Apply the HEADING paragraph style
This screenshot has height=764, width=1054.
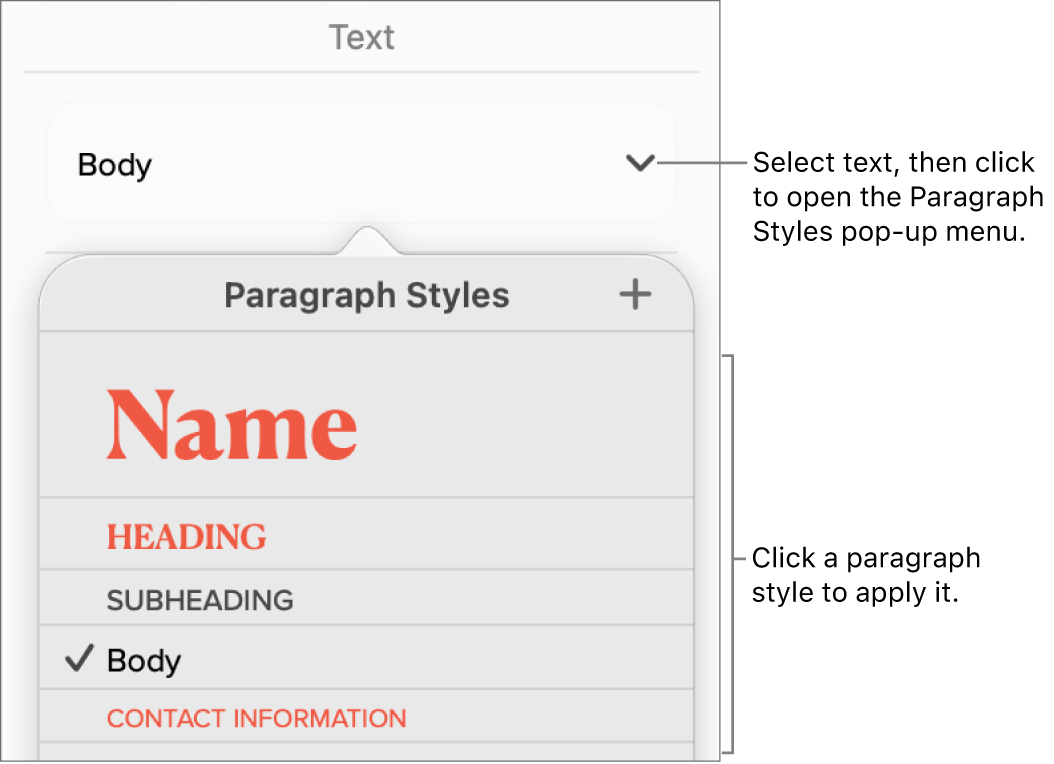(x=186, y=537)
